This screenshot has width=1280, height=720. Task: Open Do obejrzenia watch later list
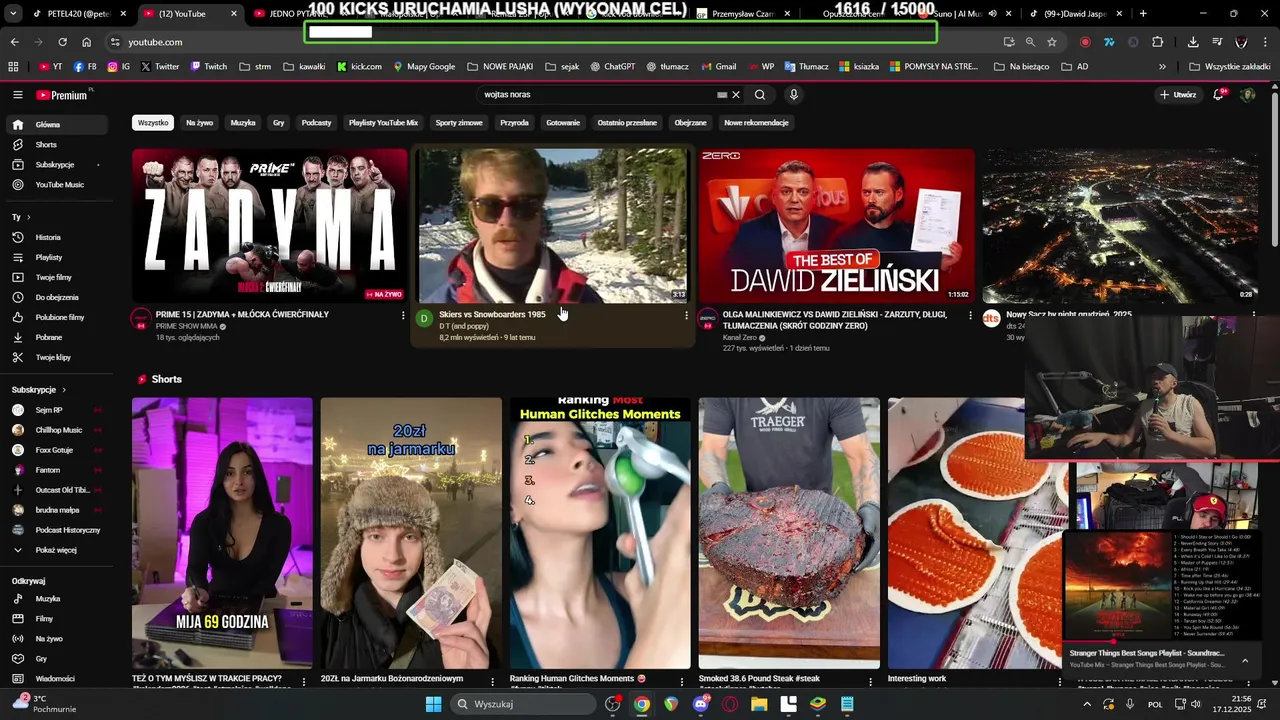pos(56,298)
